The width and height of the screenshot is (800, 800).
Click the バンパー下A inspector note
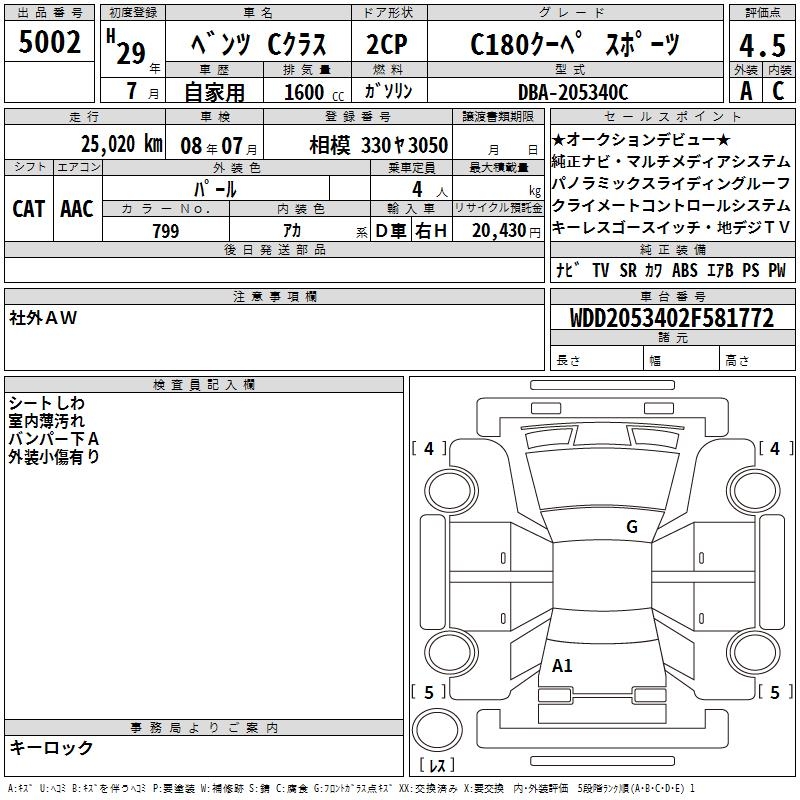point(53,438)
